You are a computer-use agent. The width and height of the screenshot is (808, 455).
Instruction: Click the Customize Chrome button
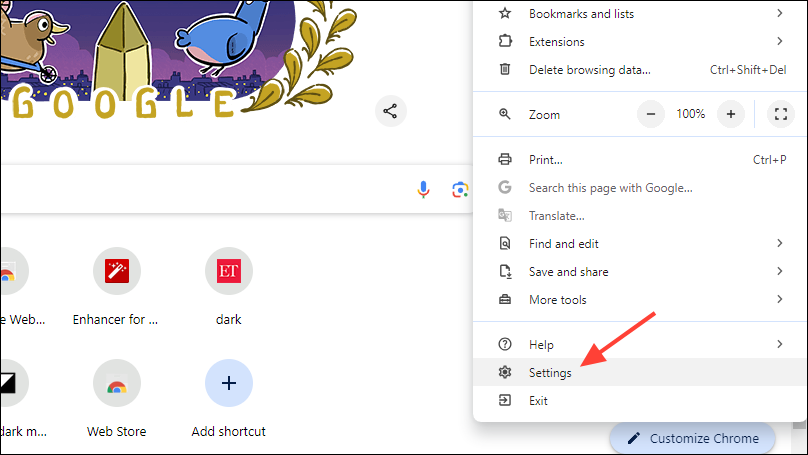point(693,438)
